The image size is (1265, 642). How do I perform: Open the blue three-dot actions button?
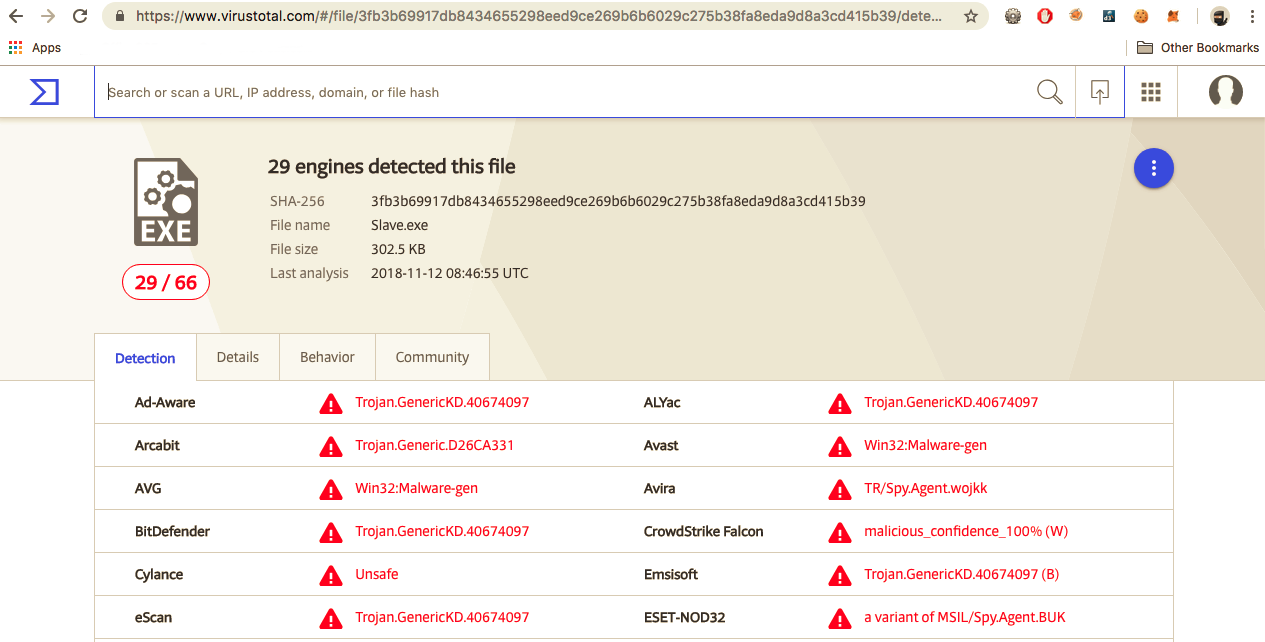coord(1153,168)
